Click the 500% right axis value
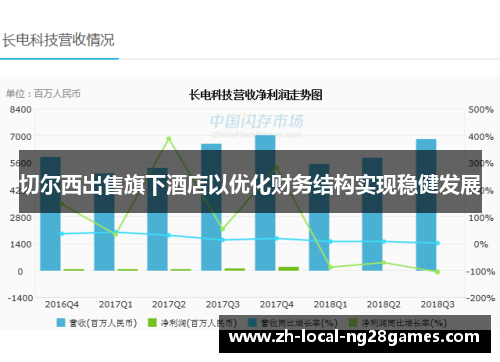This screenshot has width=500, height=362. click(481, 110)
